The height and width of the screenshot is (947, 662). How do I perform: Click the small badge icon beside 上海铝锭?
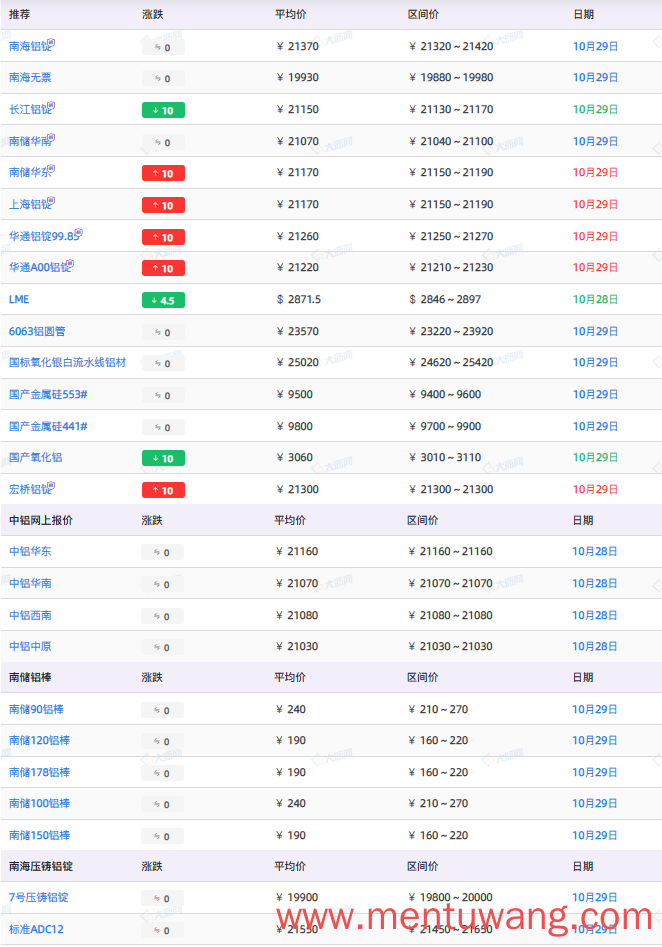(51, 201)
